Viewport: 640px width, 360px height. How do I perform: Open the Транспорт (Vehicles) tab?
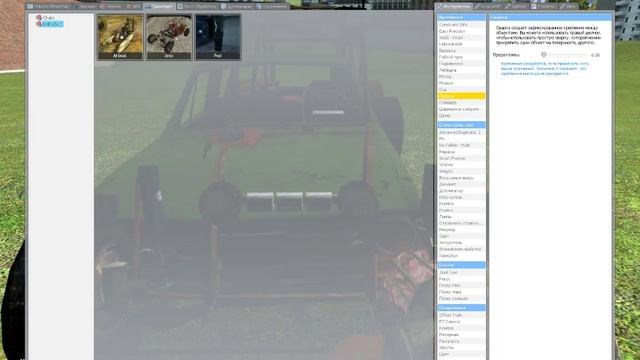tap(159, 7)
